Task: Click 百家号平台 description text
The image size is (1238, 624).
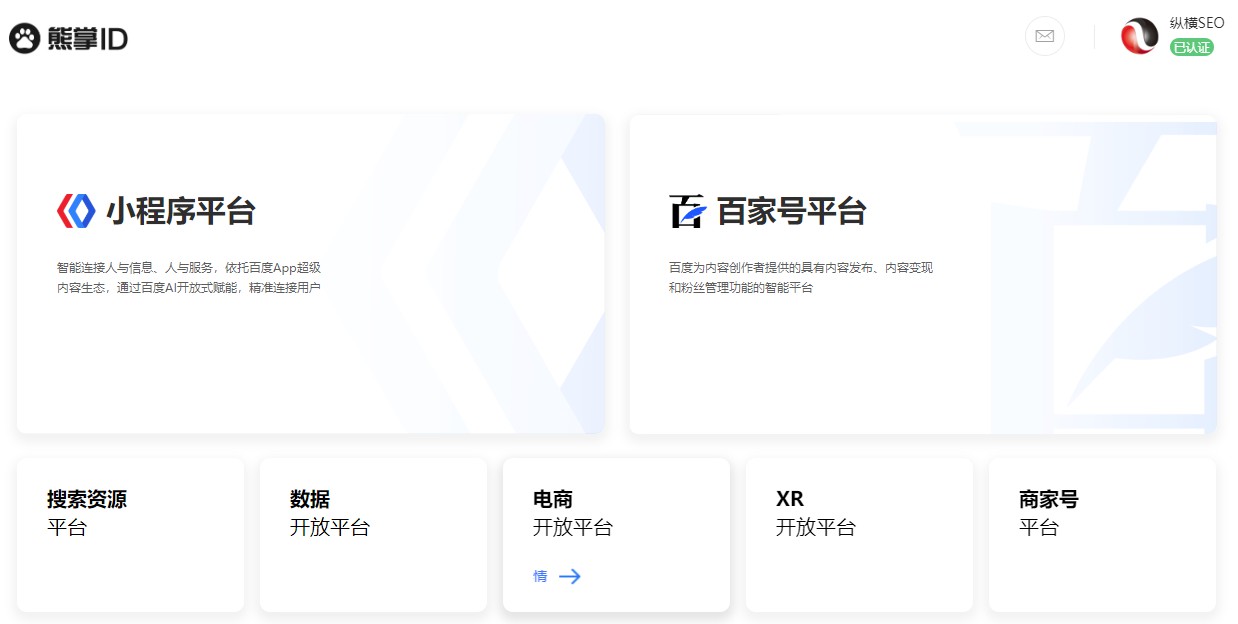Action: pos(801,277)
